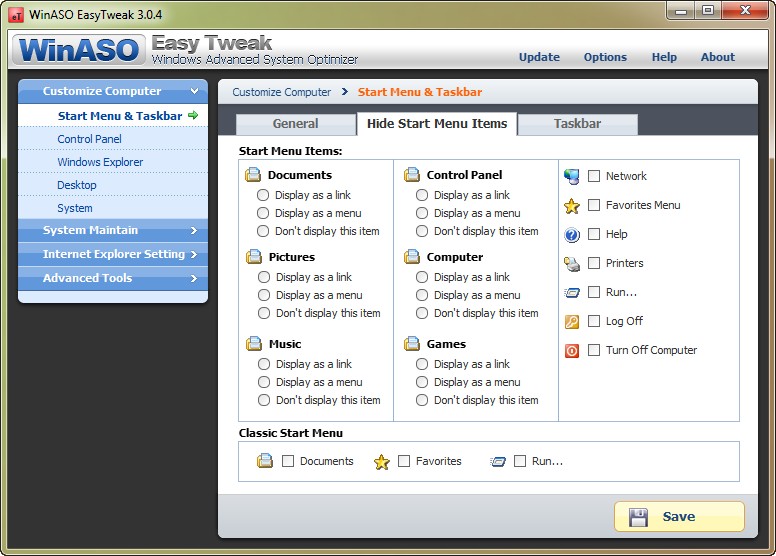Click the Save button

click(x=679, y=516)
